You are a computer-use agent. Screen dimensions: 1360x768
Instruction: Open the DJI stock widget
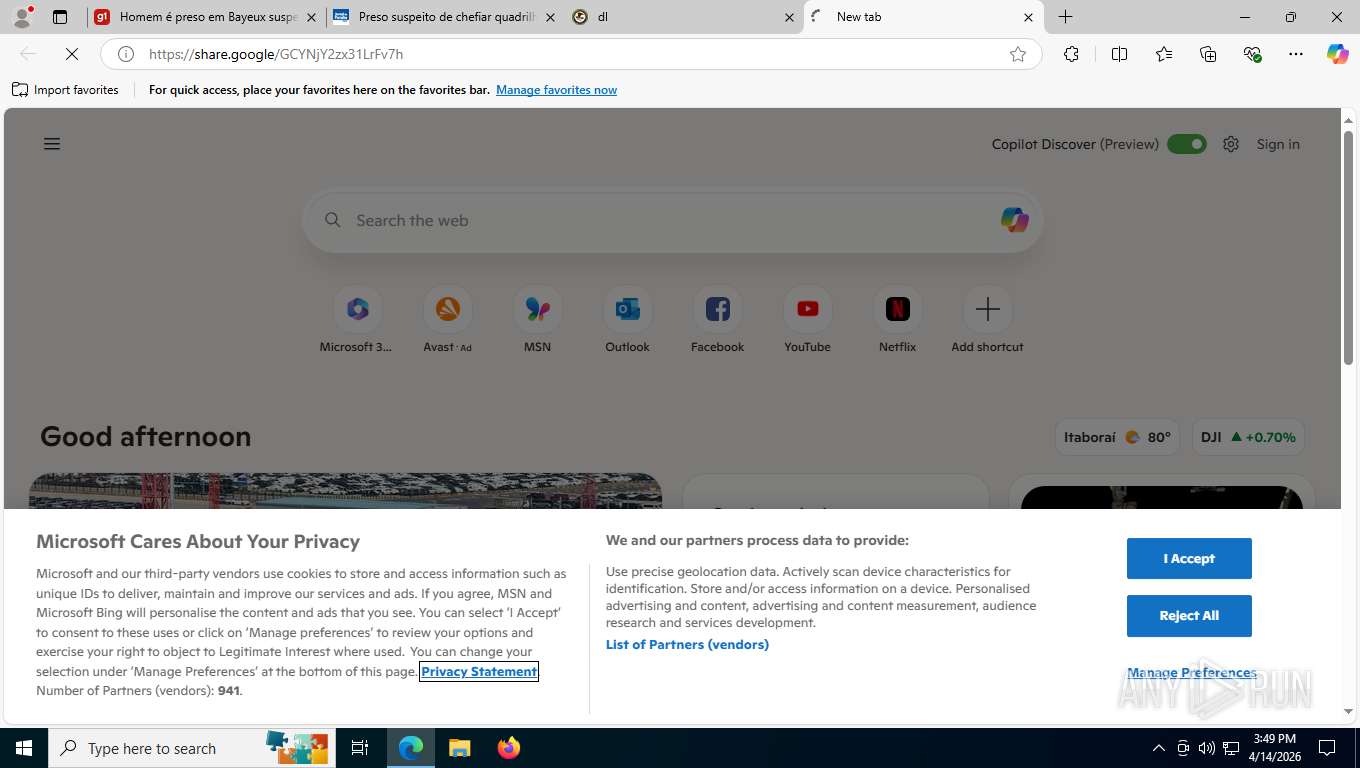click(x=1248, y=437)
